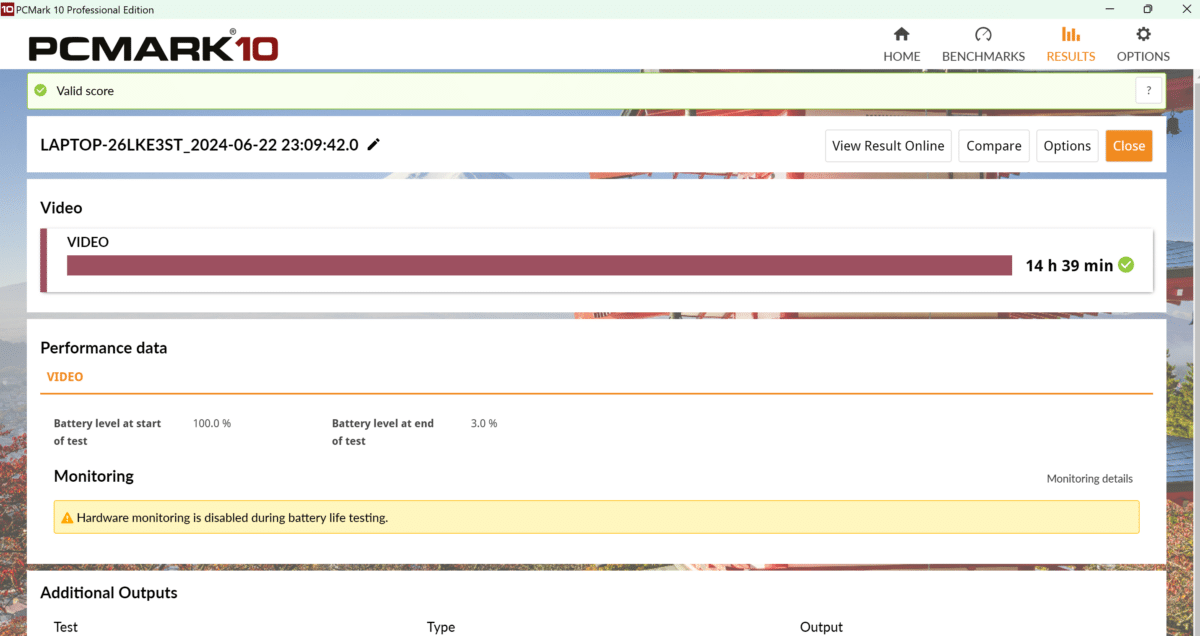Click the 'Test' column header
Image resolution: width=1200 pixels, height=636 pixels.
pos(66,627)
